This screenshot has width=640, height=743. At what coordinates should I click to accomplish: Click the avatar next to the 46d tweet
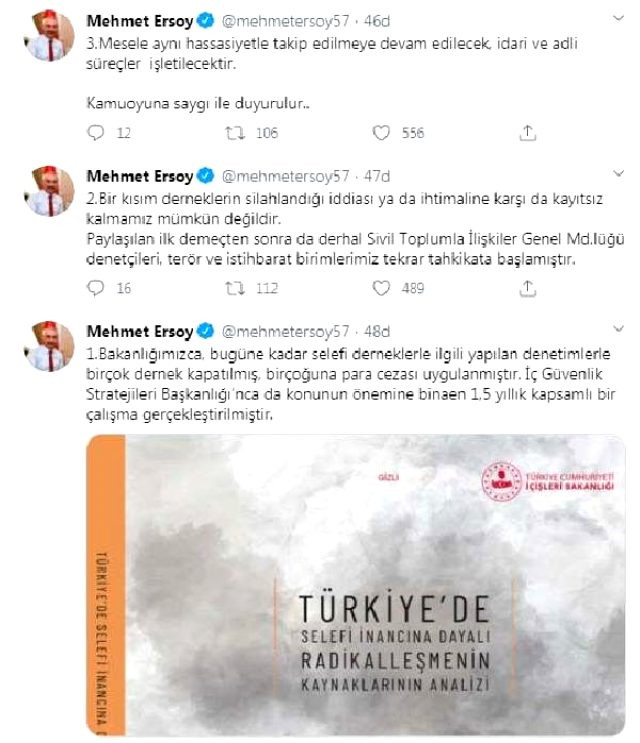coord(50,36)
